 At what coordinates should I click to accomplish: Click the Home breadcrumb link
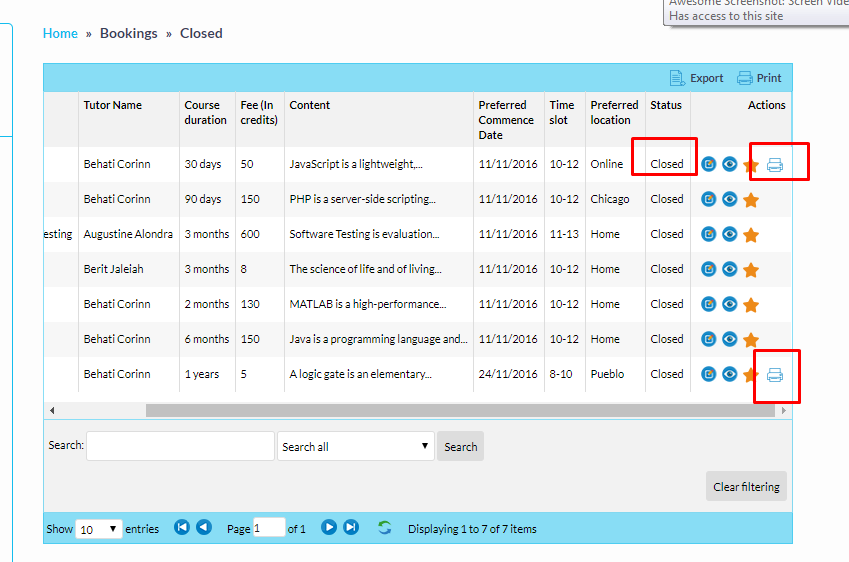[x=60, y=33]
